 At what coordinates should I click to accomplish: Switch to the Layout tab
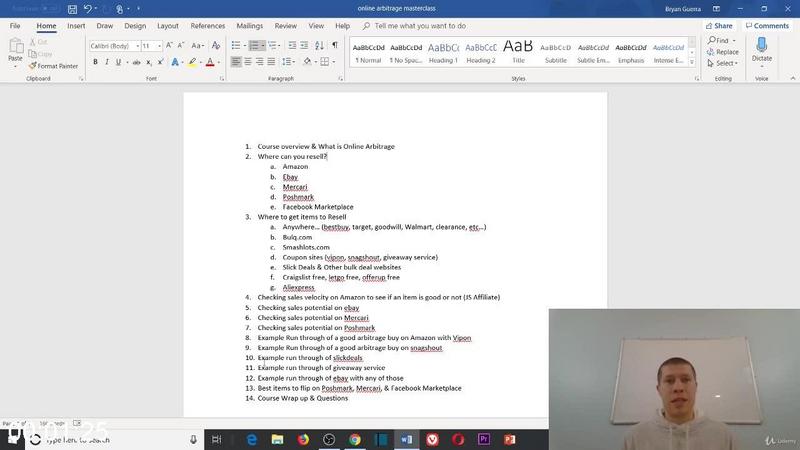coord(168,26)
